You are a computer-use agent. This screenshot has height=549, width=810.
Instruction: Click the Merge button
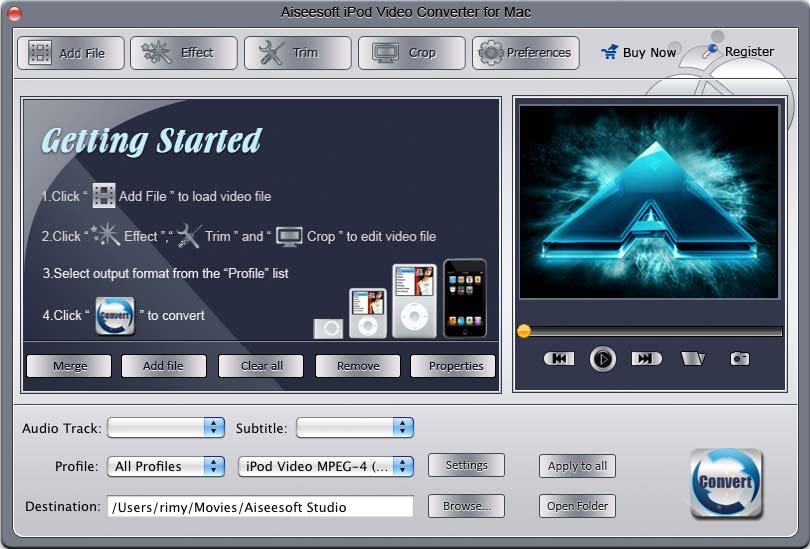click(x=70, y=366)
